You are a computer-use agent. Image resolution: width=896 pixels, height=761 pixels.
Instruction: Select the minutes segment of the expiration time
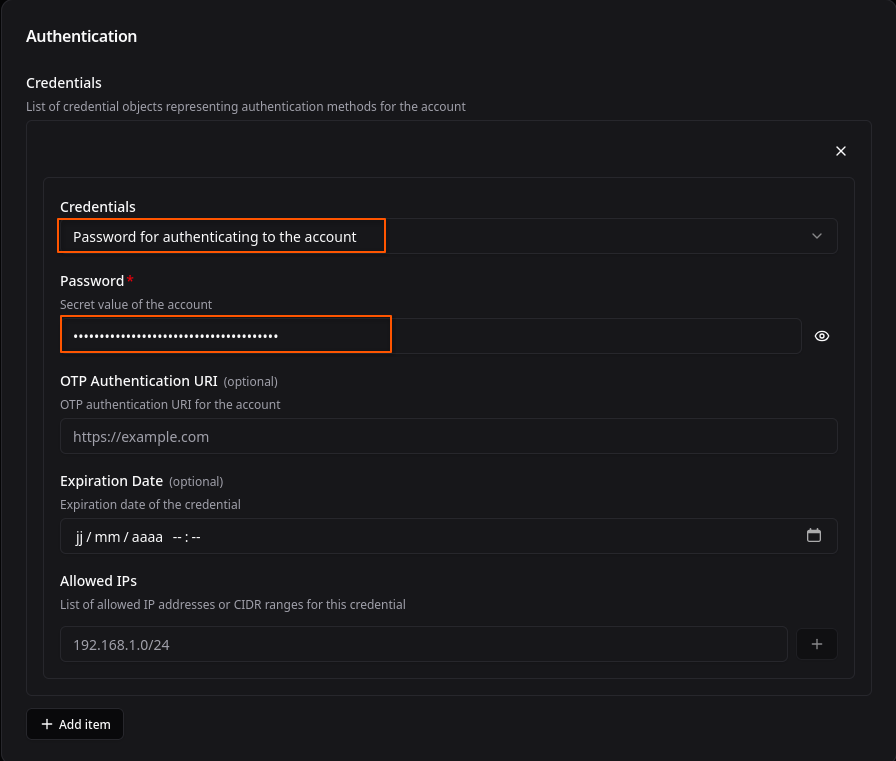point(196,537)
